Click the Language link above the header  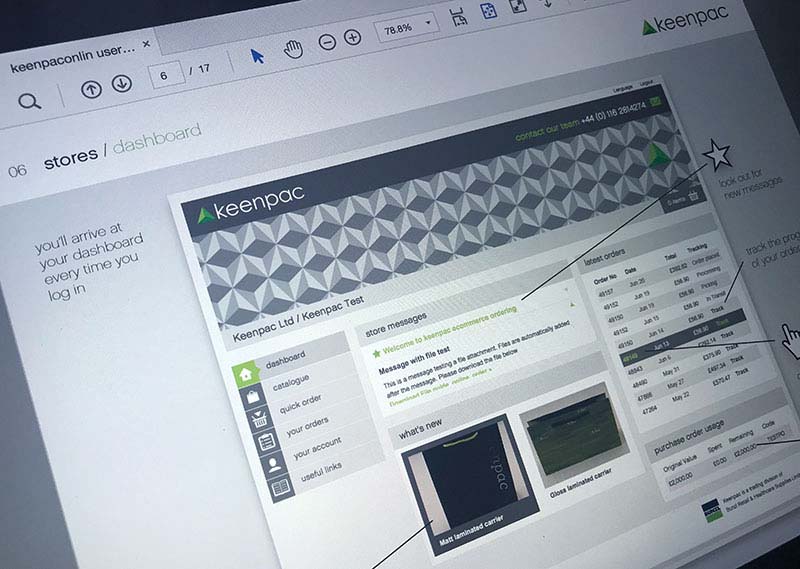(623, 88)
